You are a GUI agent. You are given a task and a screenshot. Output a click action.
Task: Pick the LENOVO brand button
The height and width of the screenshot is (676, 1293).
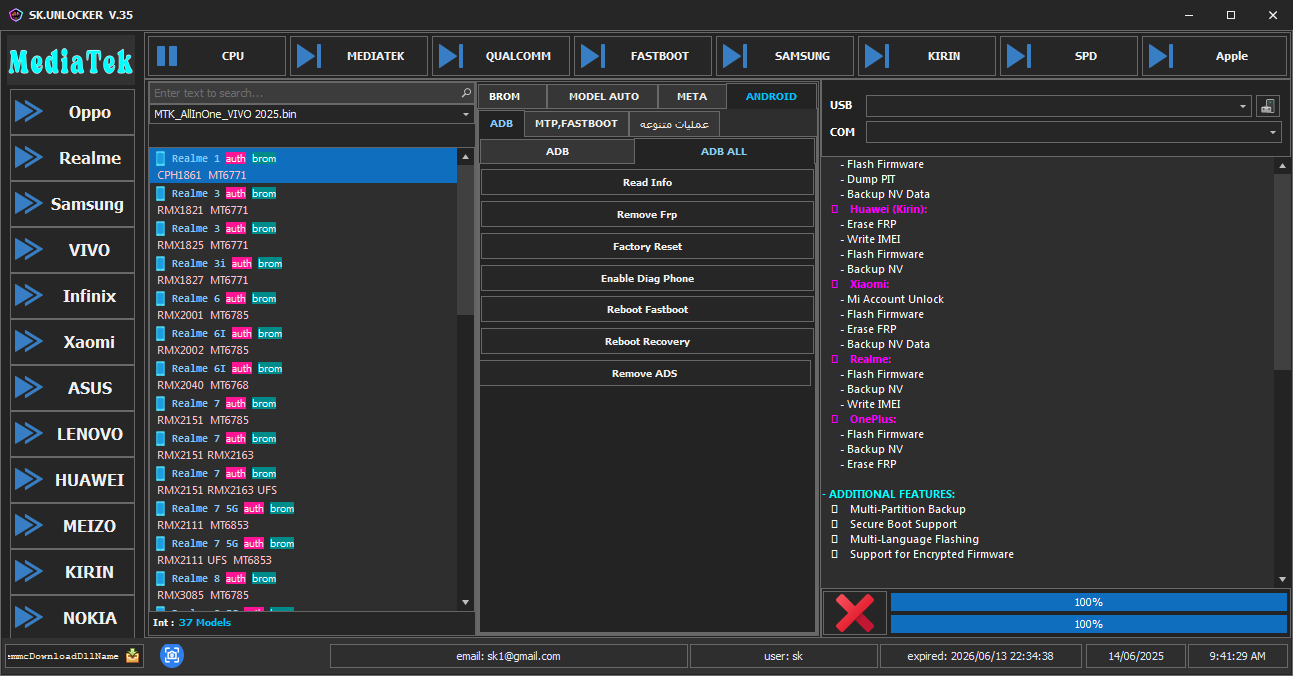coord(72,434)
